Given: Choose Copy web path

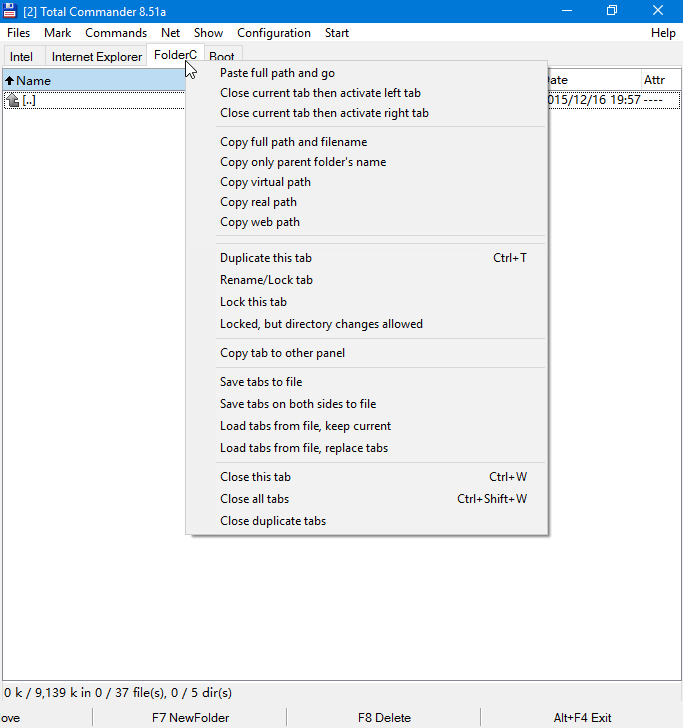Looking at the screenshot, I should (367, 221).
